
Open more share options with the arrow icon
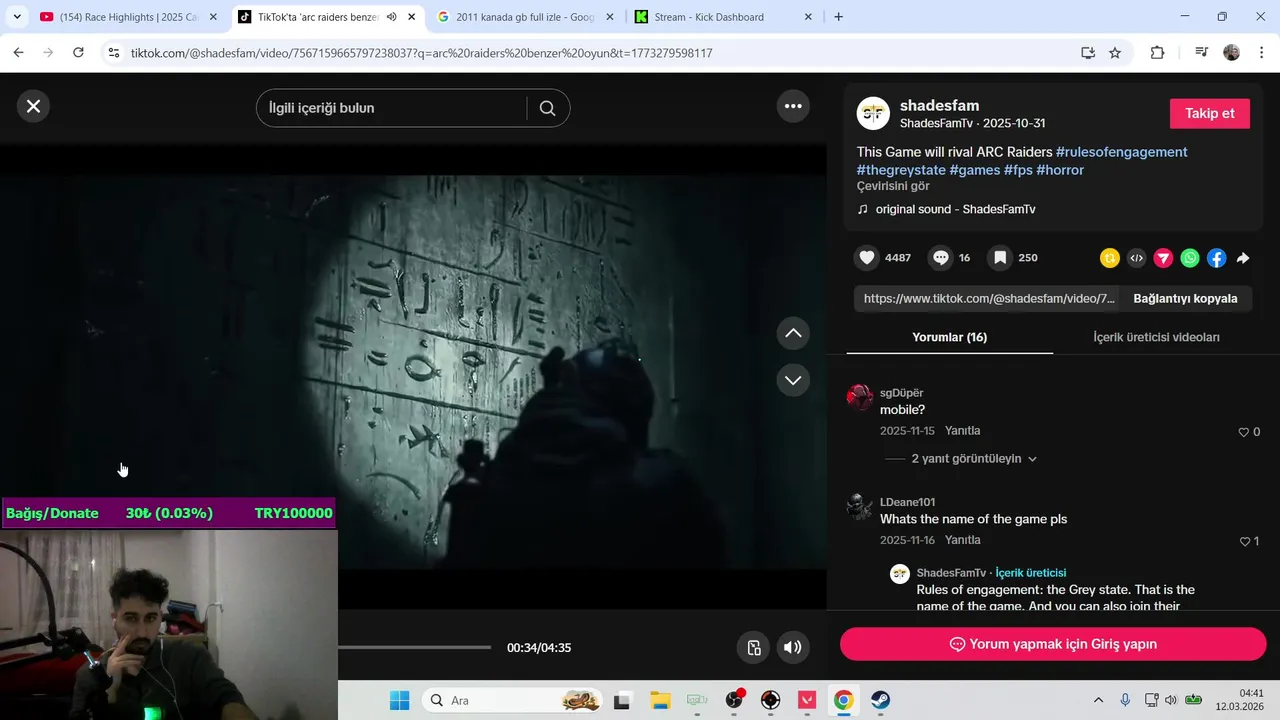1243,258
